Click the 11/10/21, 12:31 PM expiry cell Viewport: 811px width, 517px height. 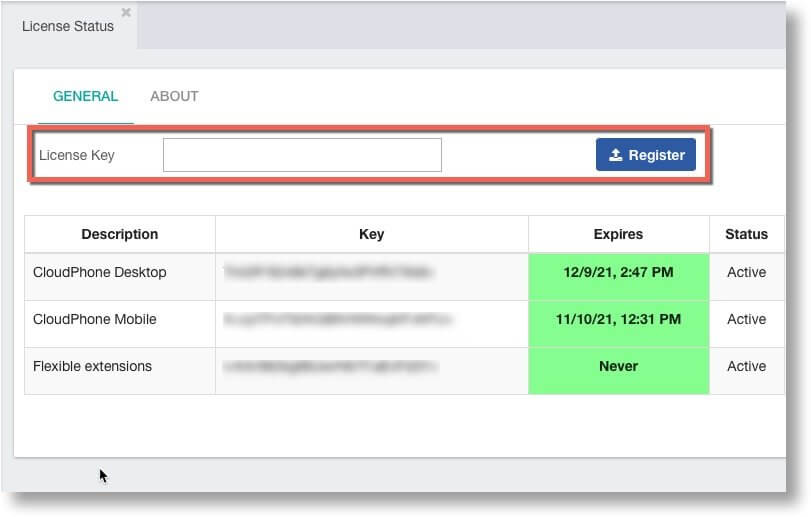click(x=619, y=324)
